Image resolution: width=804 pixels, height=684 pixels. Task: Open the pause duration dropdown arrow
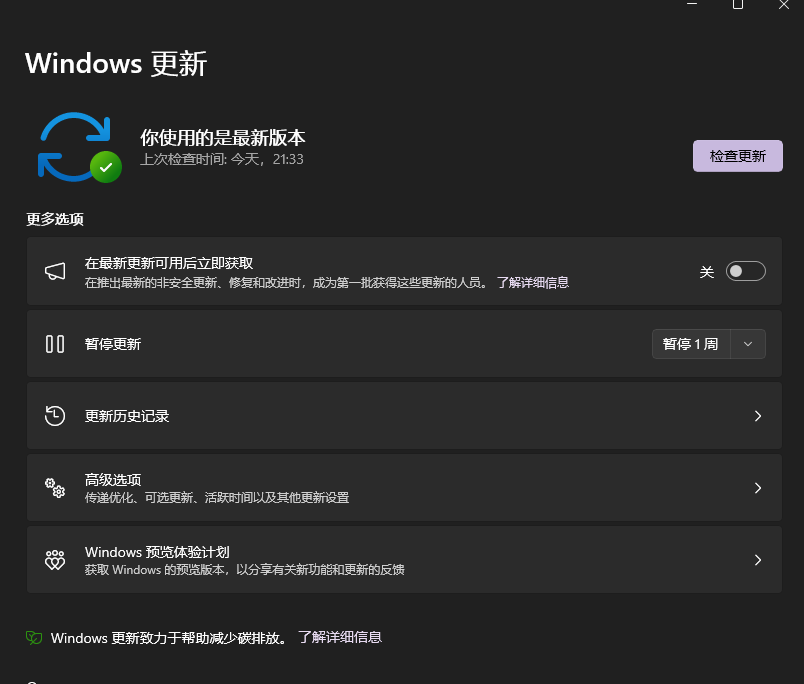[x=748, y=344]
